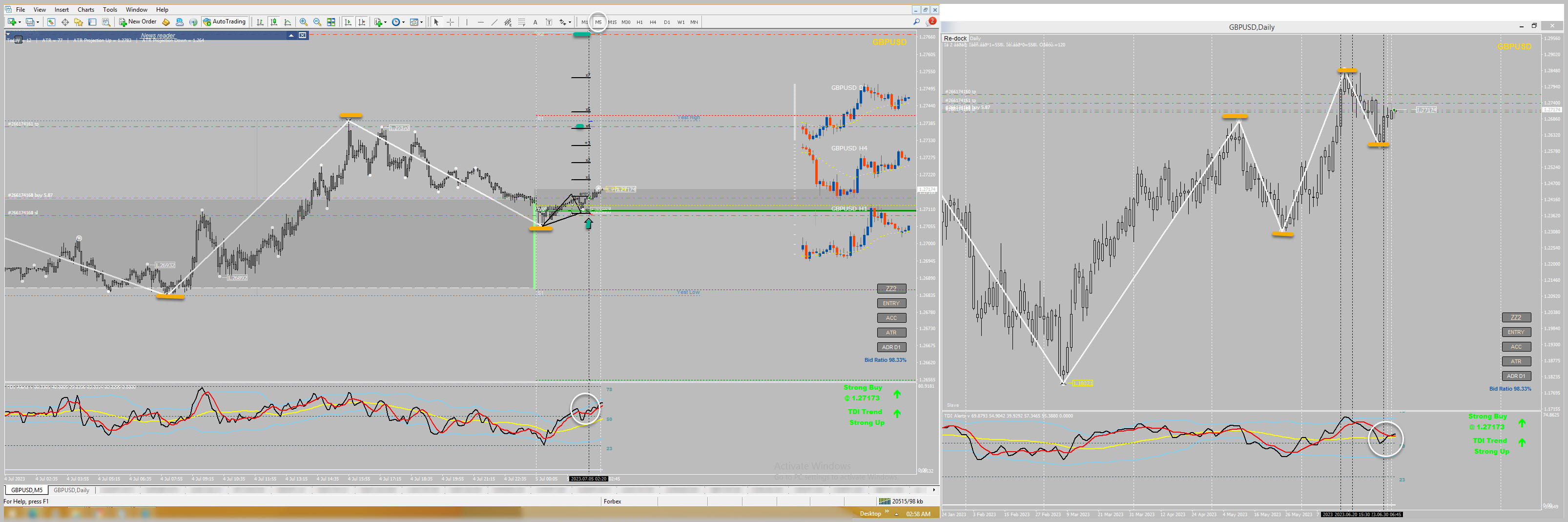Click the New Order button
This screenshot has width=1568, height=522.
click(x=138, y=22)
